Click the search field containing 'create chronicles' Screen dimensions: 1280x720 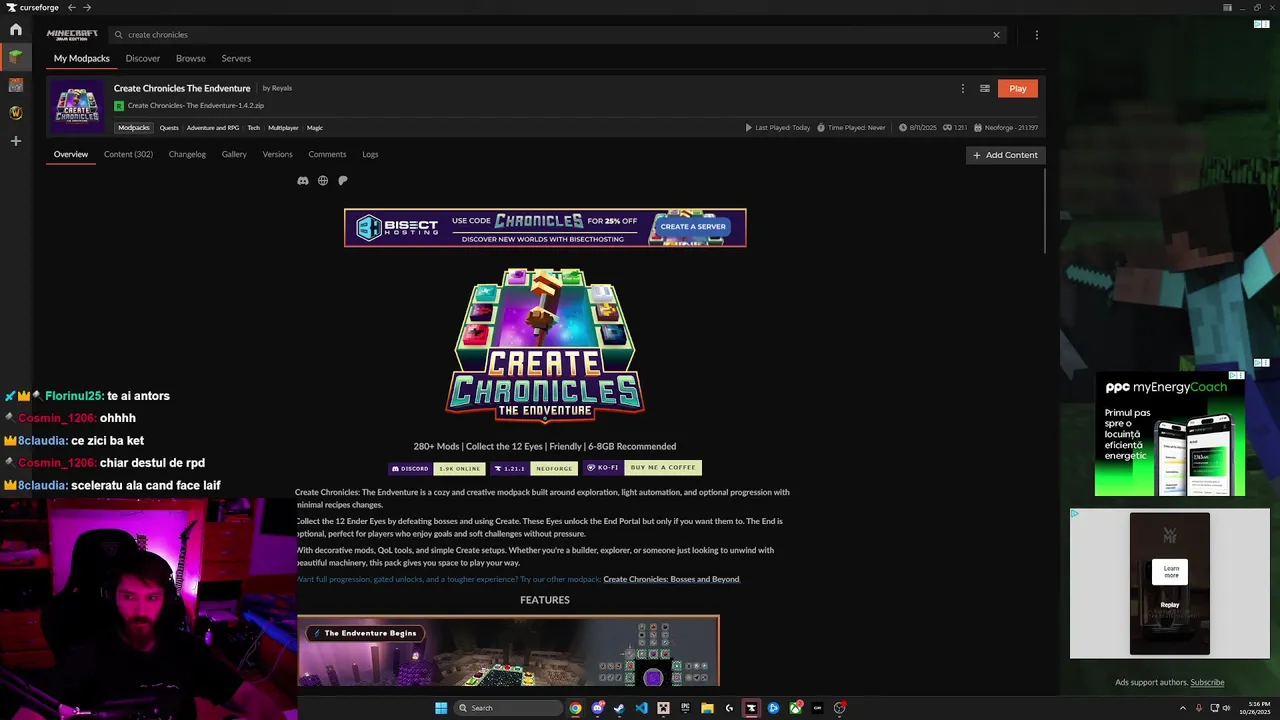point(555,35)
